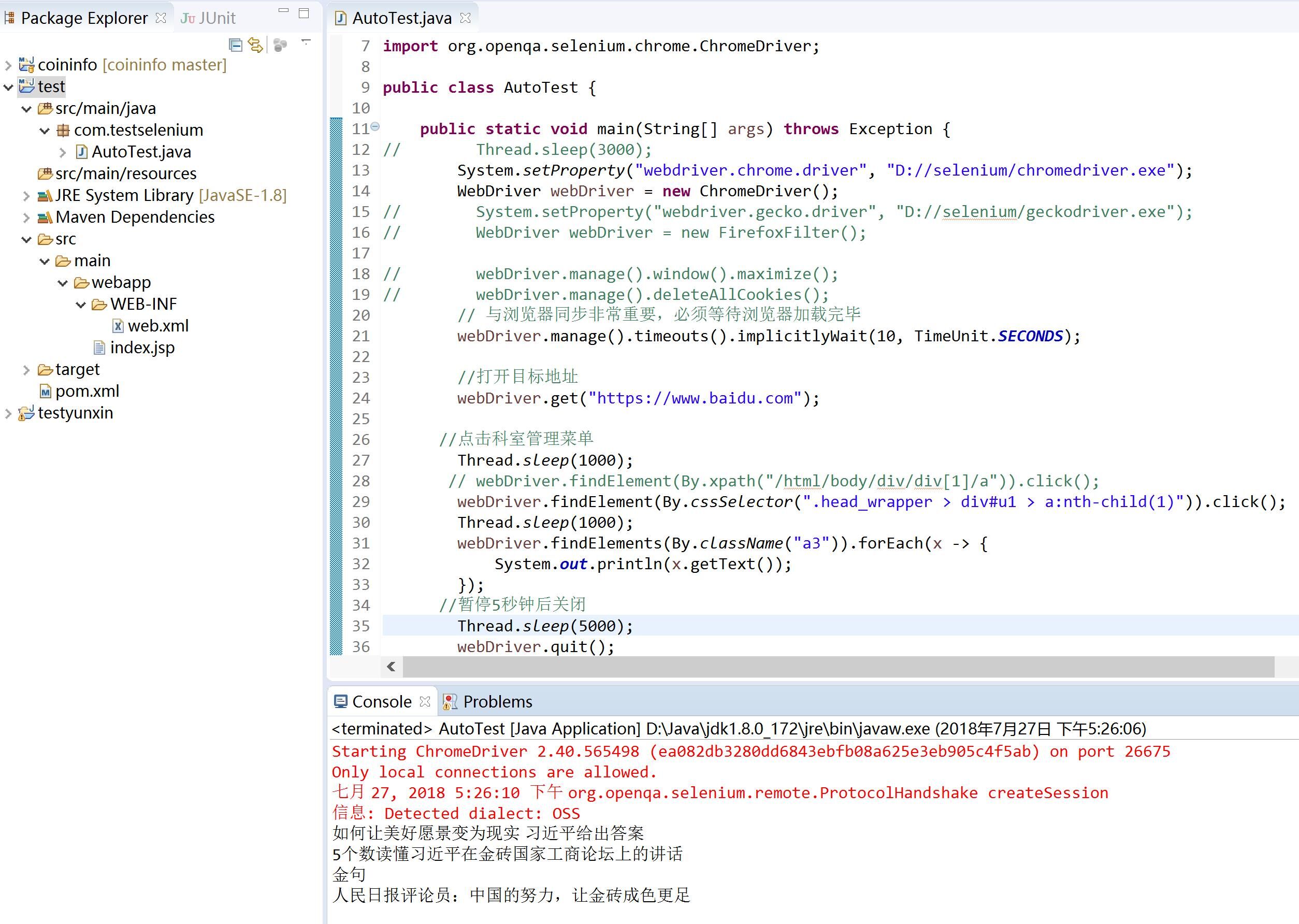This screenshot has width=1299, height=924.
Task: Minimize the Package Explorer view
Action: click(x=283, y=11)
